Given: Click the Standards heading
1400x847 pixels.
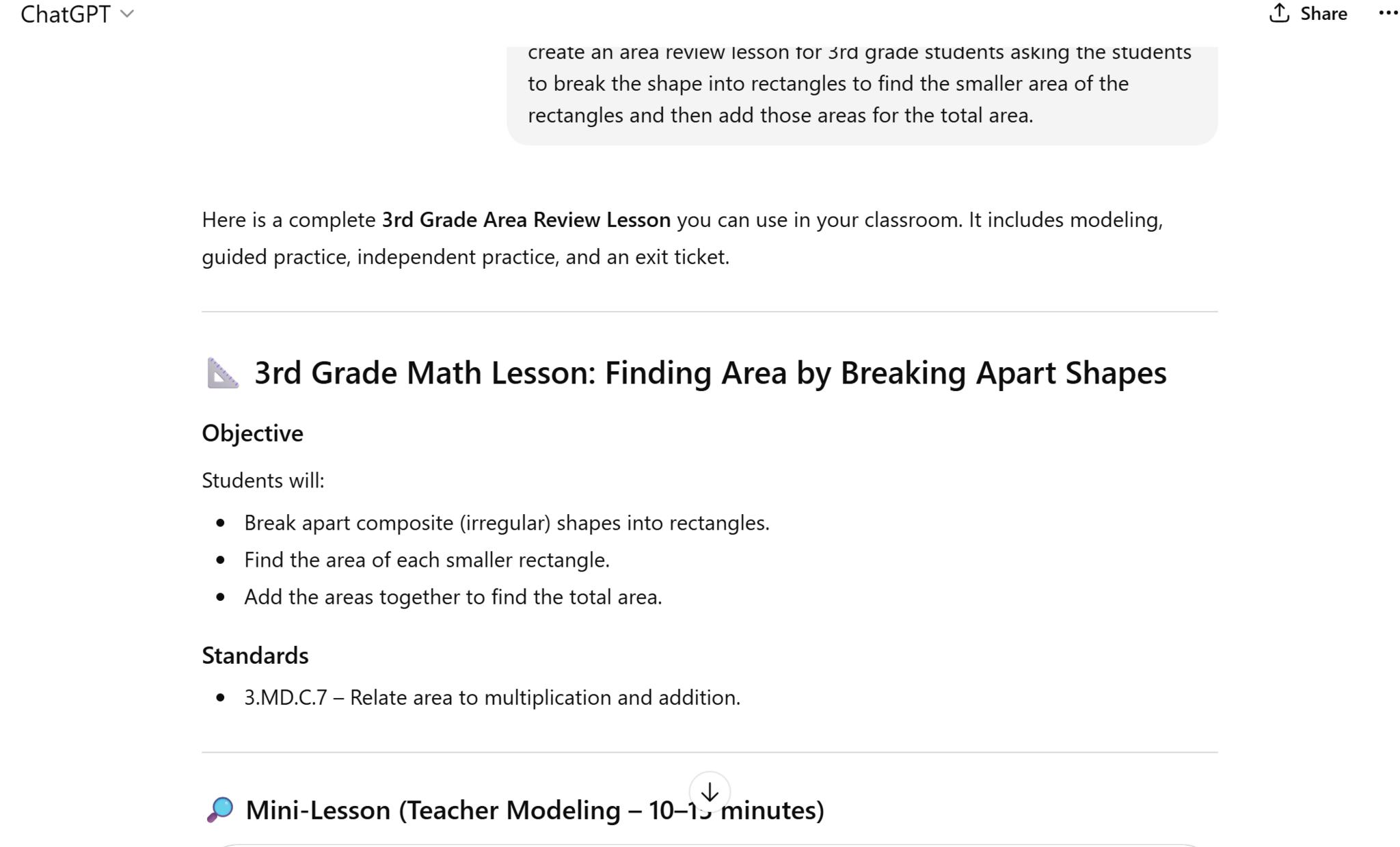Looking at the screenshot, I should tap(255, 656).
